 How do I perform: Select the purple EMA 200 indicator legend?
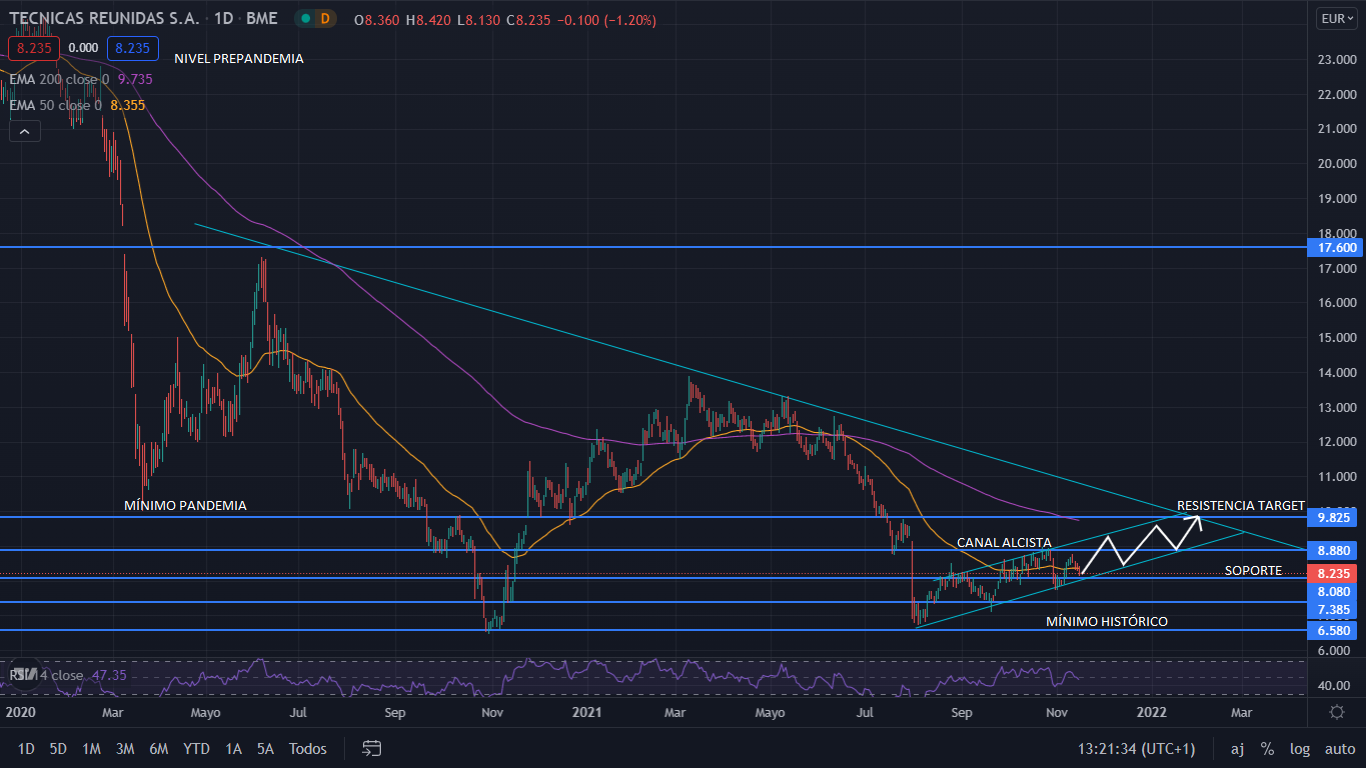coord(60,78)
